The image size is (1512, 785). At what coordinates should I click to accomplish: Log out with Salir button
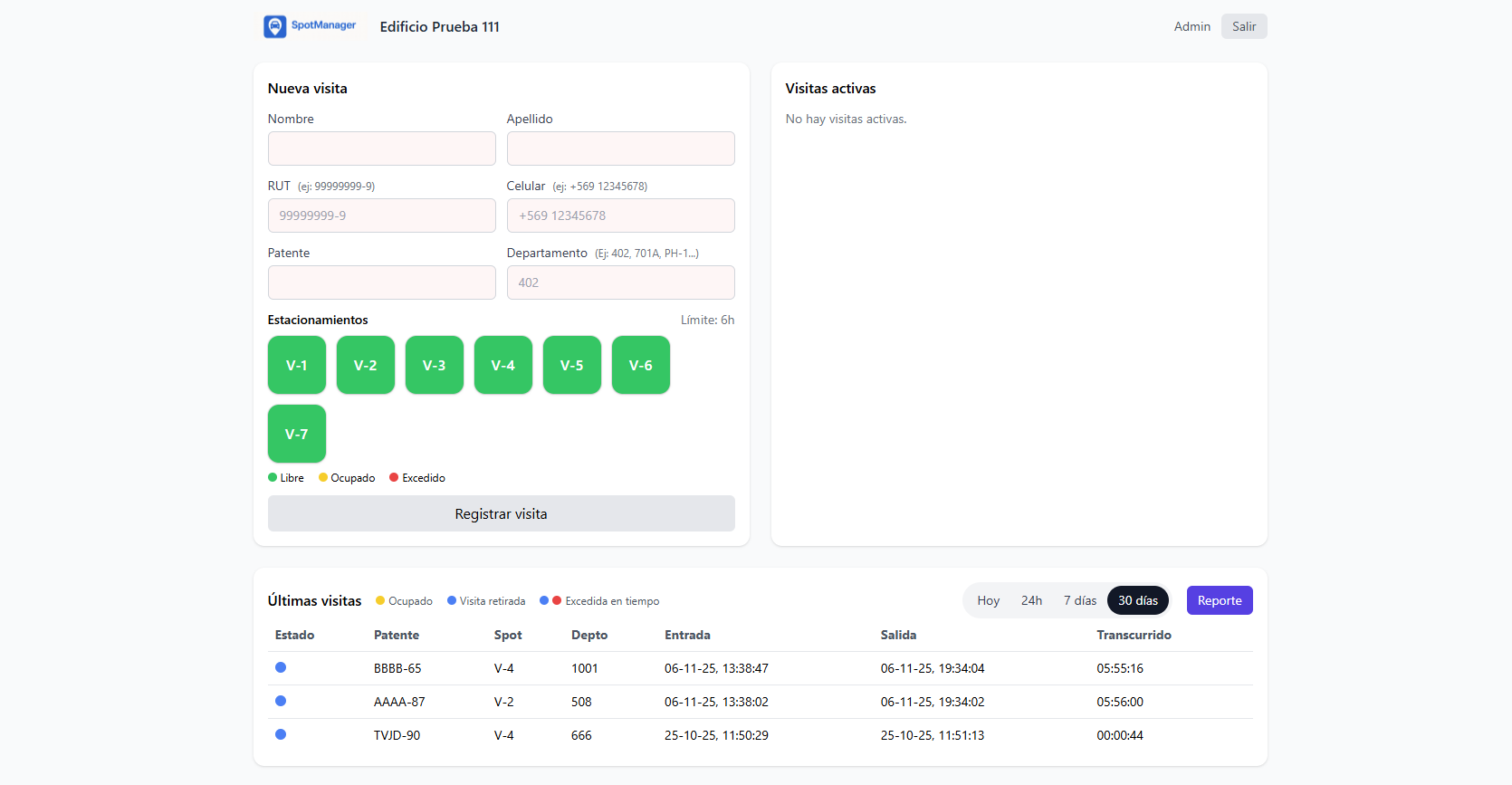tap(1243, 26)
